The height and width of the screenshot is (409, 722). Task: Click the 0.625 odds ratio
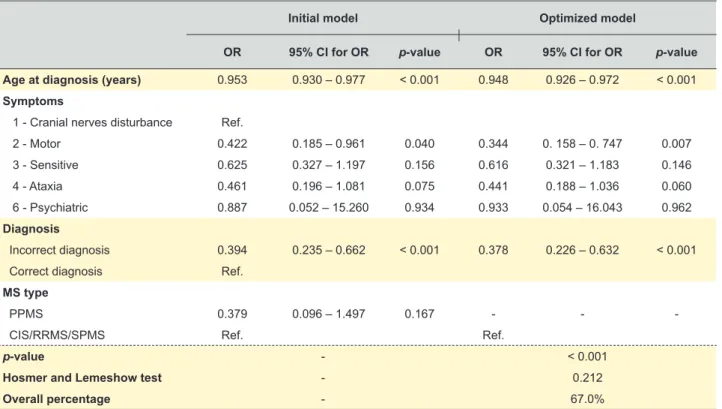(x=232, y=165)
